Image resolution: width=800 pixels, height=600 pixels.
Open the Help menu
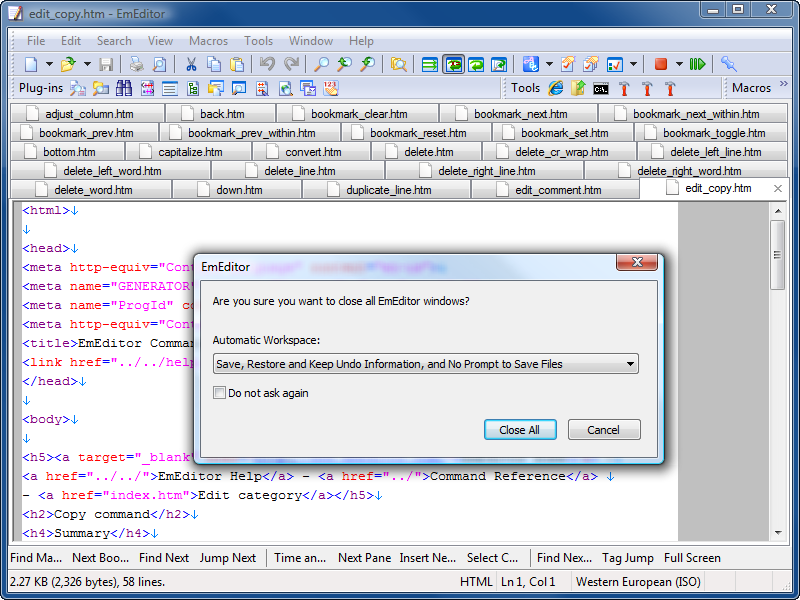pyautogui.click(x=361, y=41)
